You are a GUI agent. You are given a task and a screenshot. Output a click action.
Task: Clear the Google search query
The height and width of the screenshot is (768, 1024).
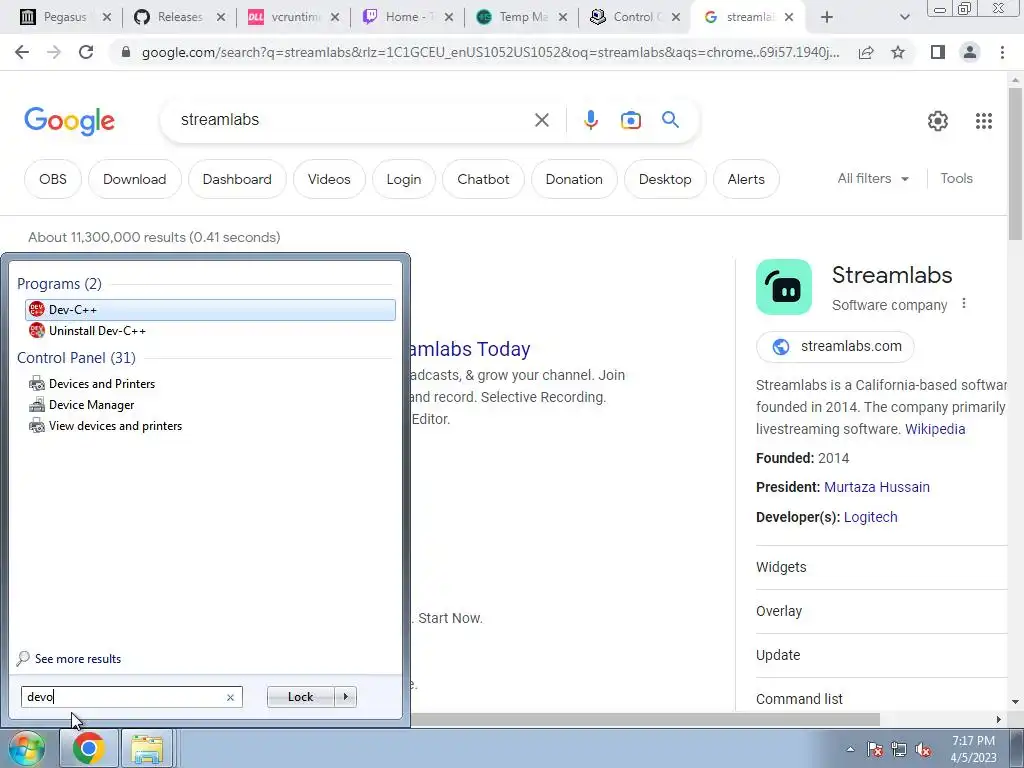pyautogui.click(x=541, y=120)
